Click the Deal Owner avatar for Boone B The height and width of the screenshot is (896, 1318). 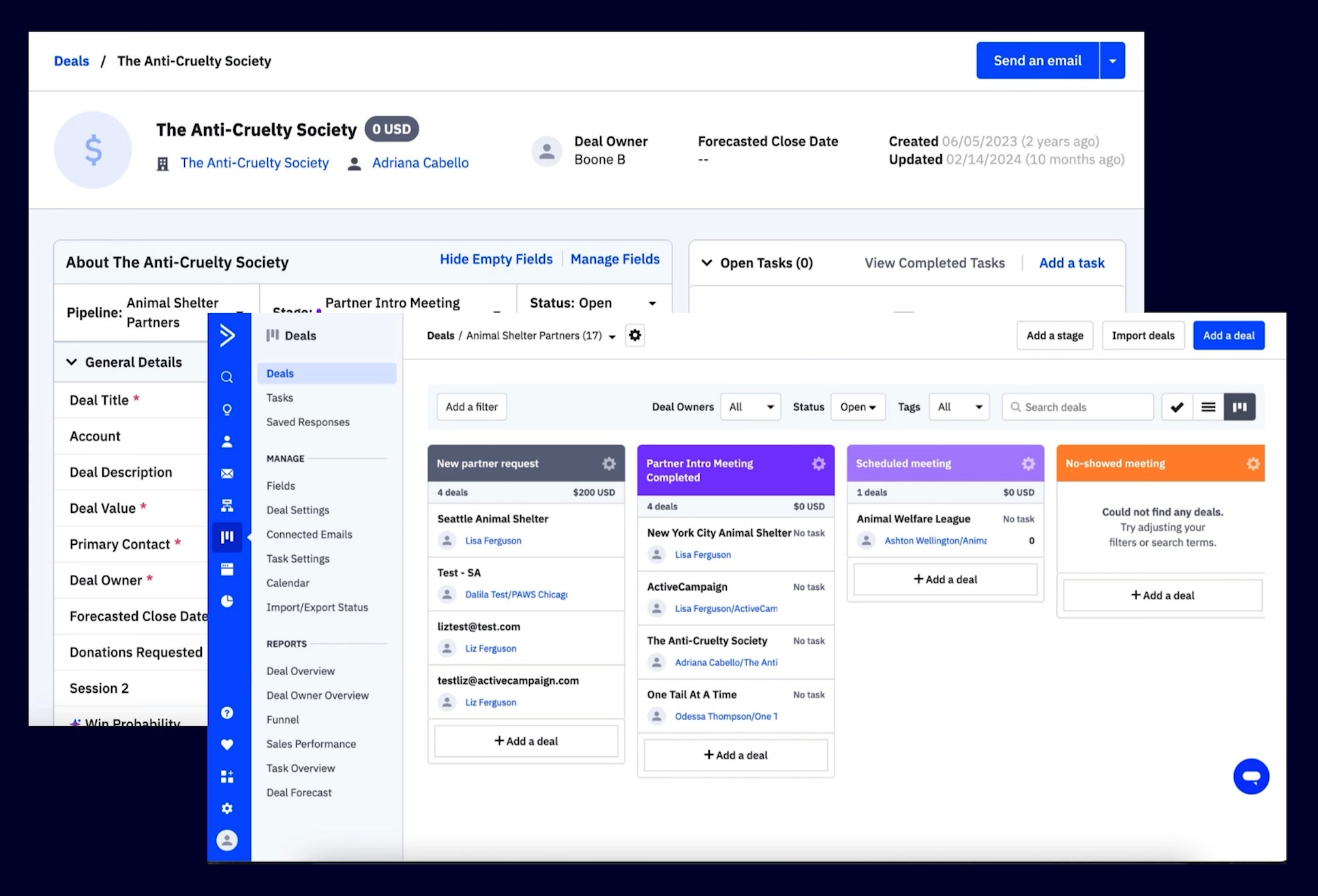tap(547, 151)
